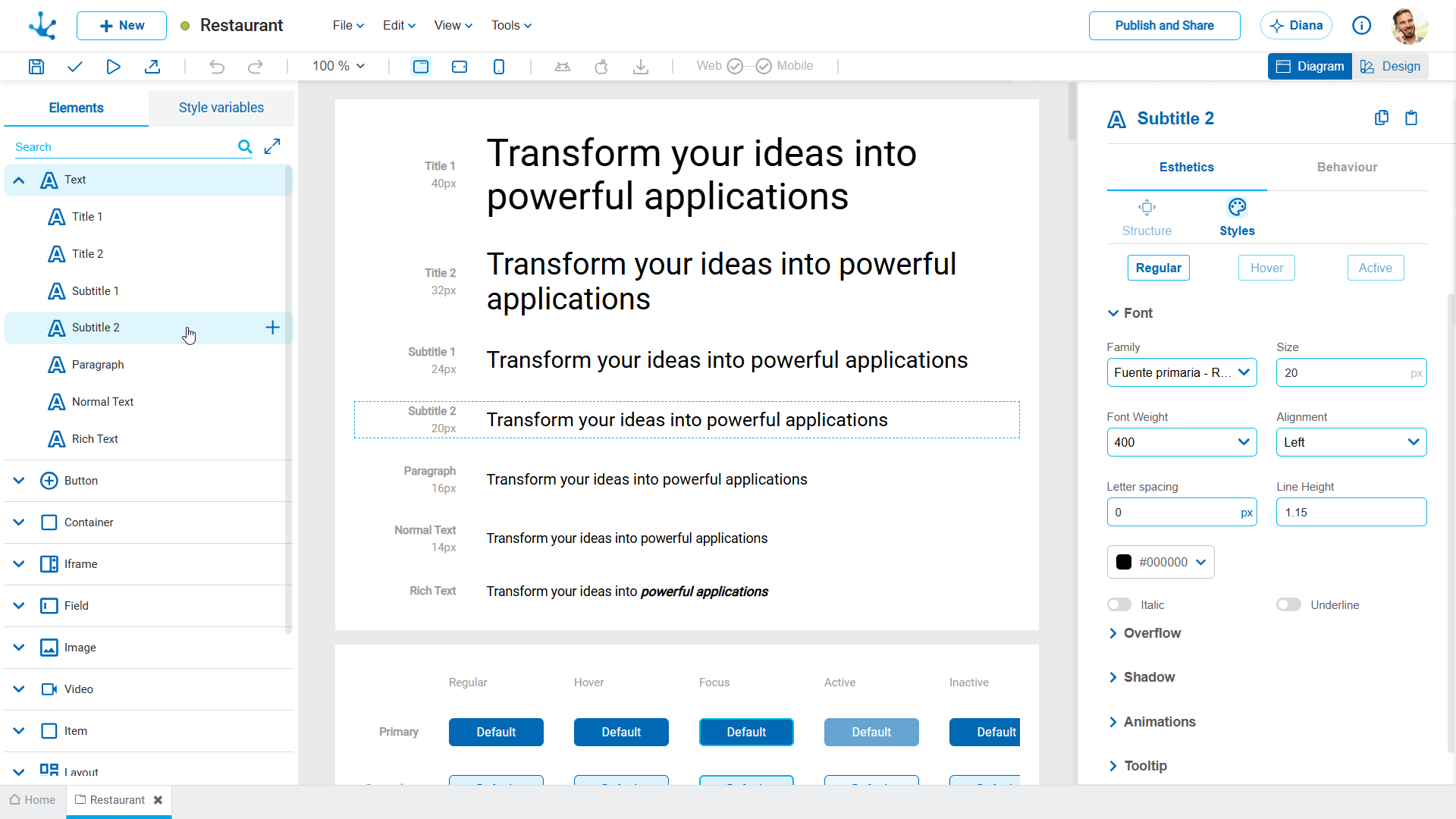Click the font Size input field

pos(1351,372)
